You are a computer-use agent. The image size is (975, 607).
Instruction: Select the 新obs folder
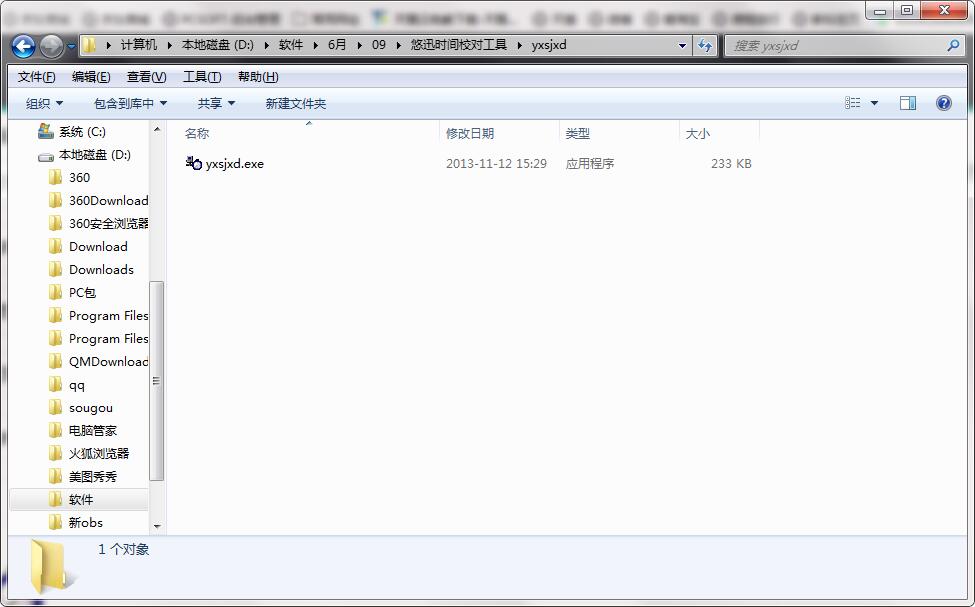point(85,522)
